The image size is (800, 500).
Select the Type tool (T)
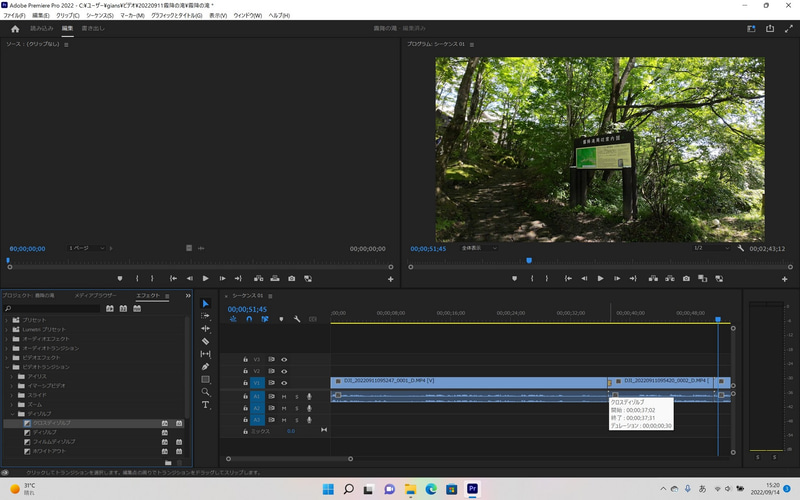tap(206, 405)
